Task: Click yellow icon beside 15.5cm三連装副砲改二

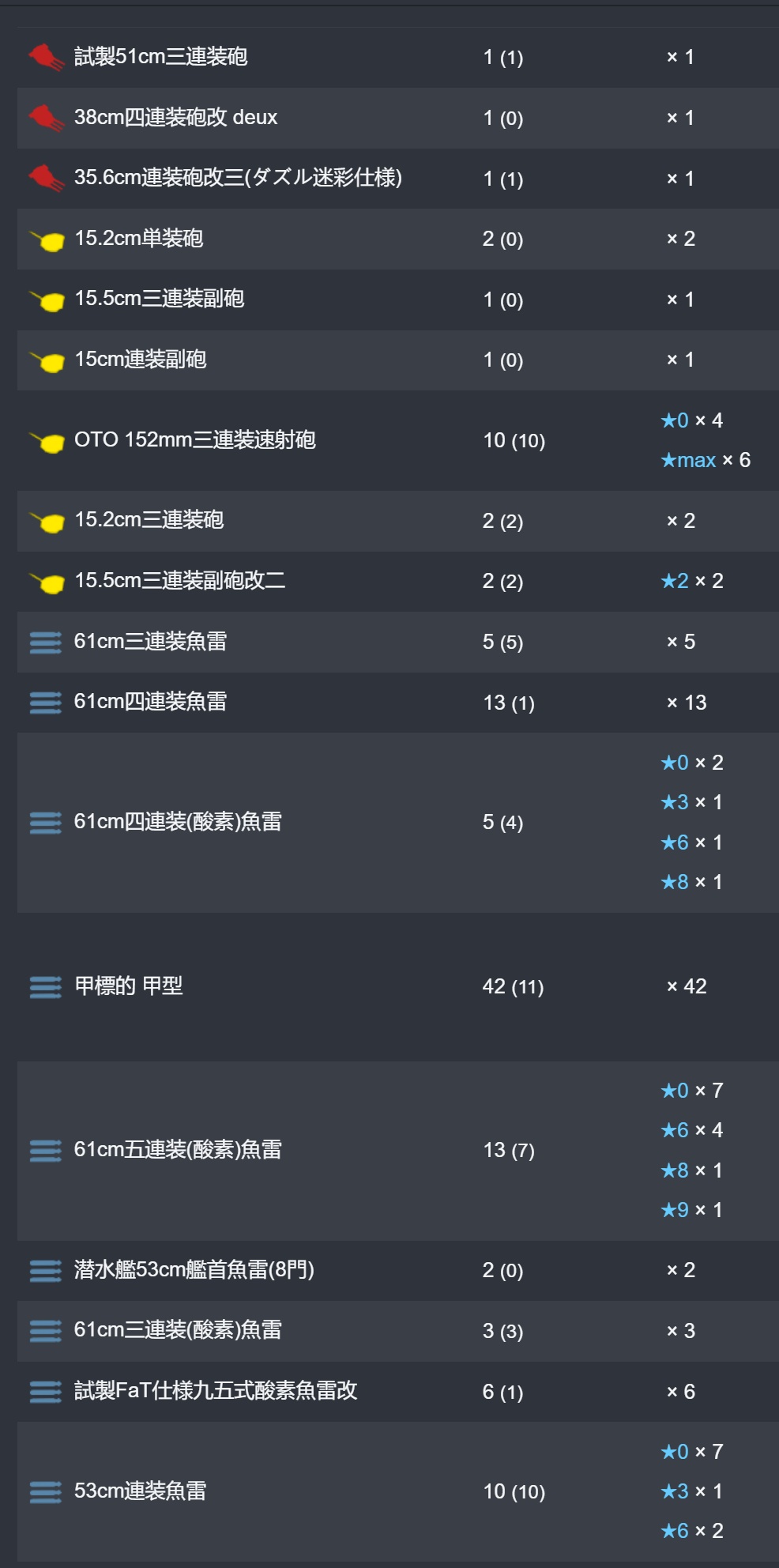Action: pos(46,582)
